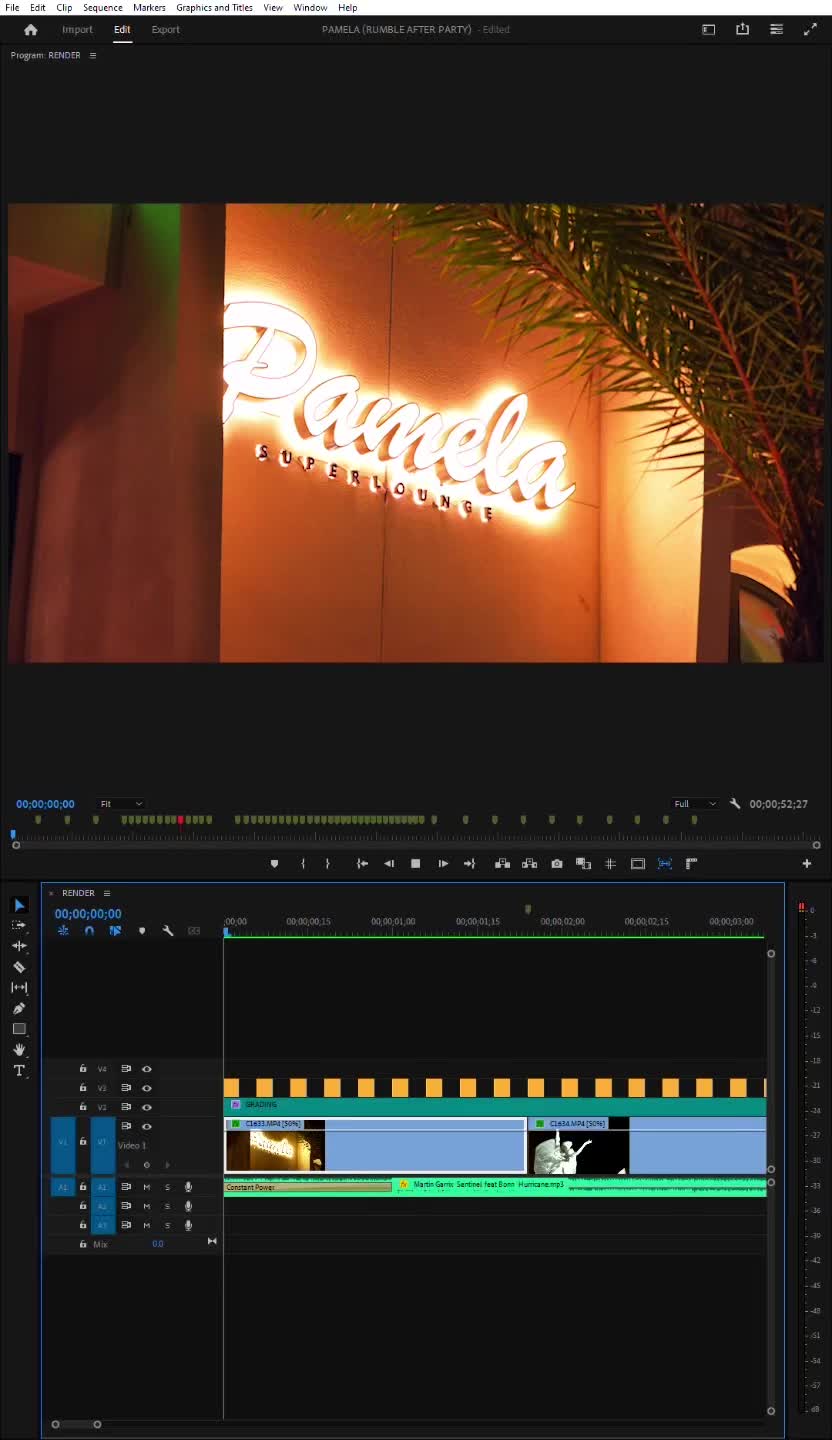
Task: Go to the Home screen icon
Action: 30,30
